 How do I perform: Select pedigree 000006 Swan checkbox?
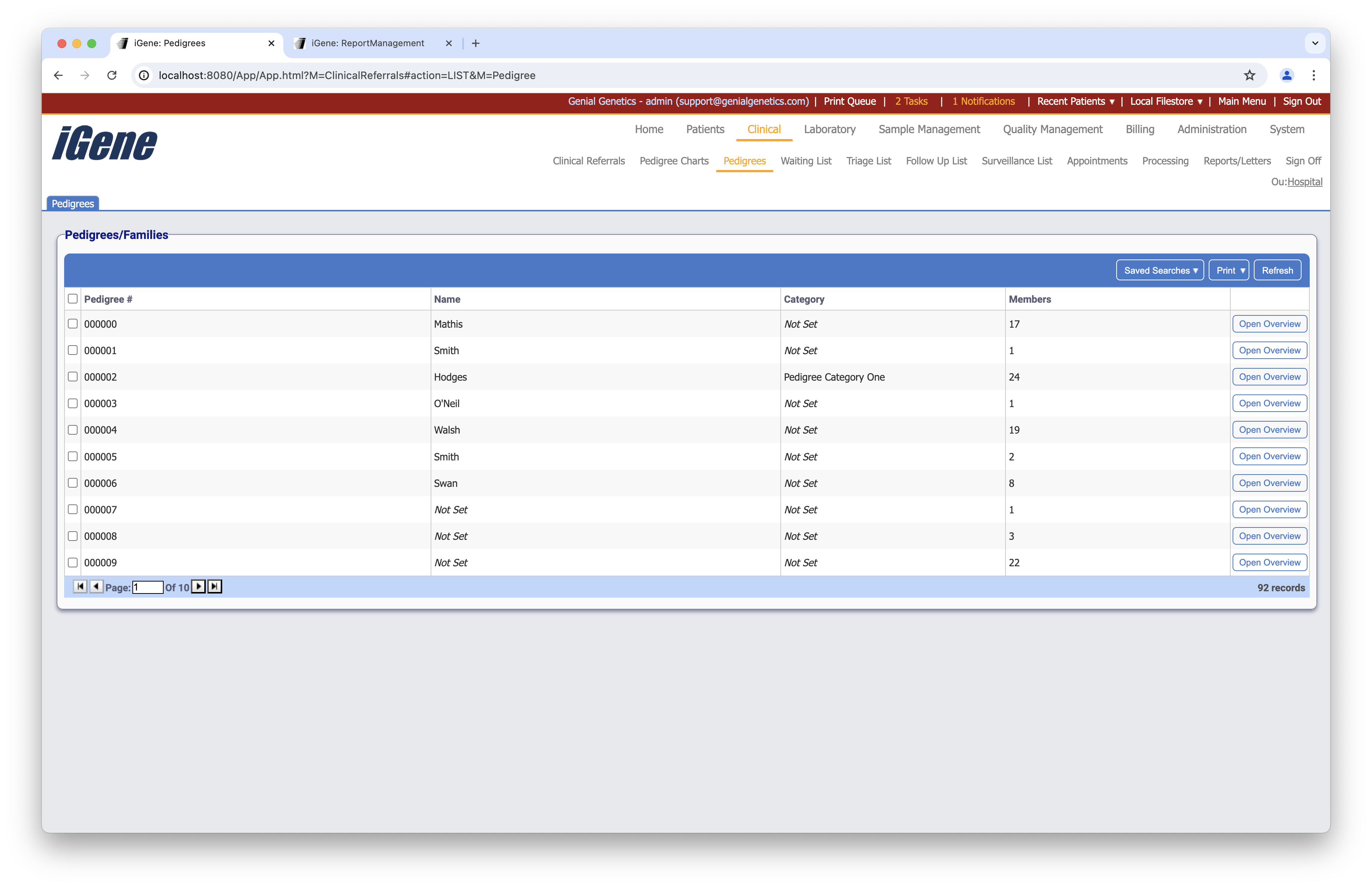coord(73,483)
